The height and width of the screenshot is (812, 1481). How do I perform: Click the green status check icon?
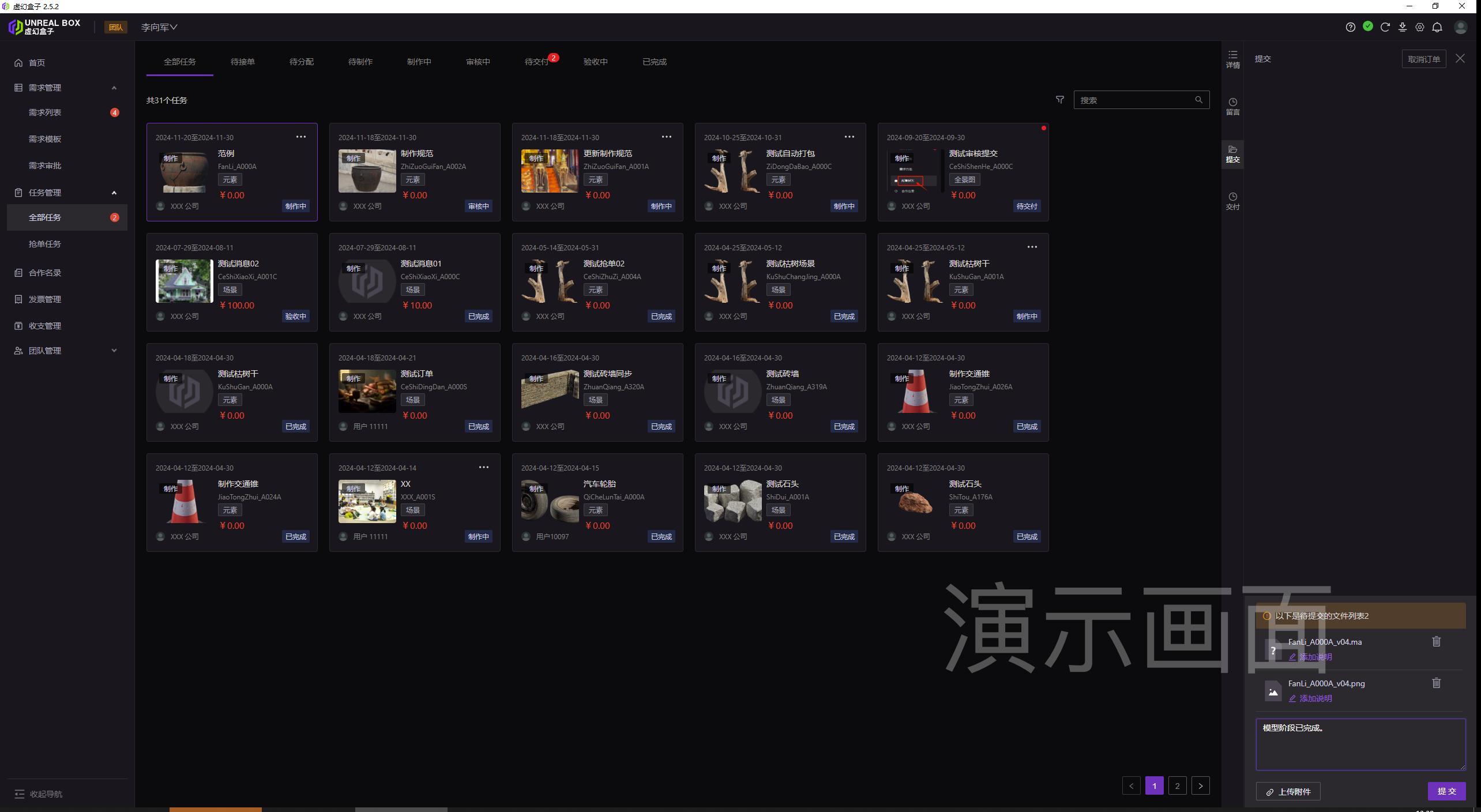point(1367,27)
